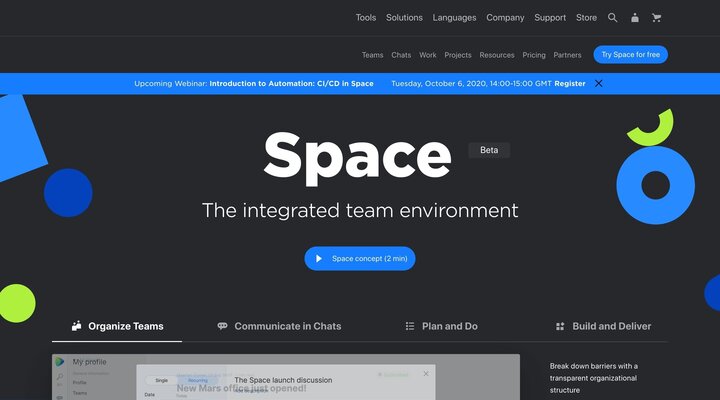Open the Company menu

click(505, 18)
